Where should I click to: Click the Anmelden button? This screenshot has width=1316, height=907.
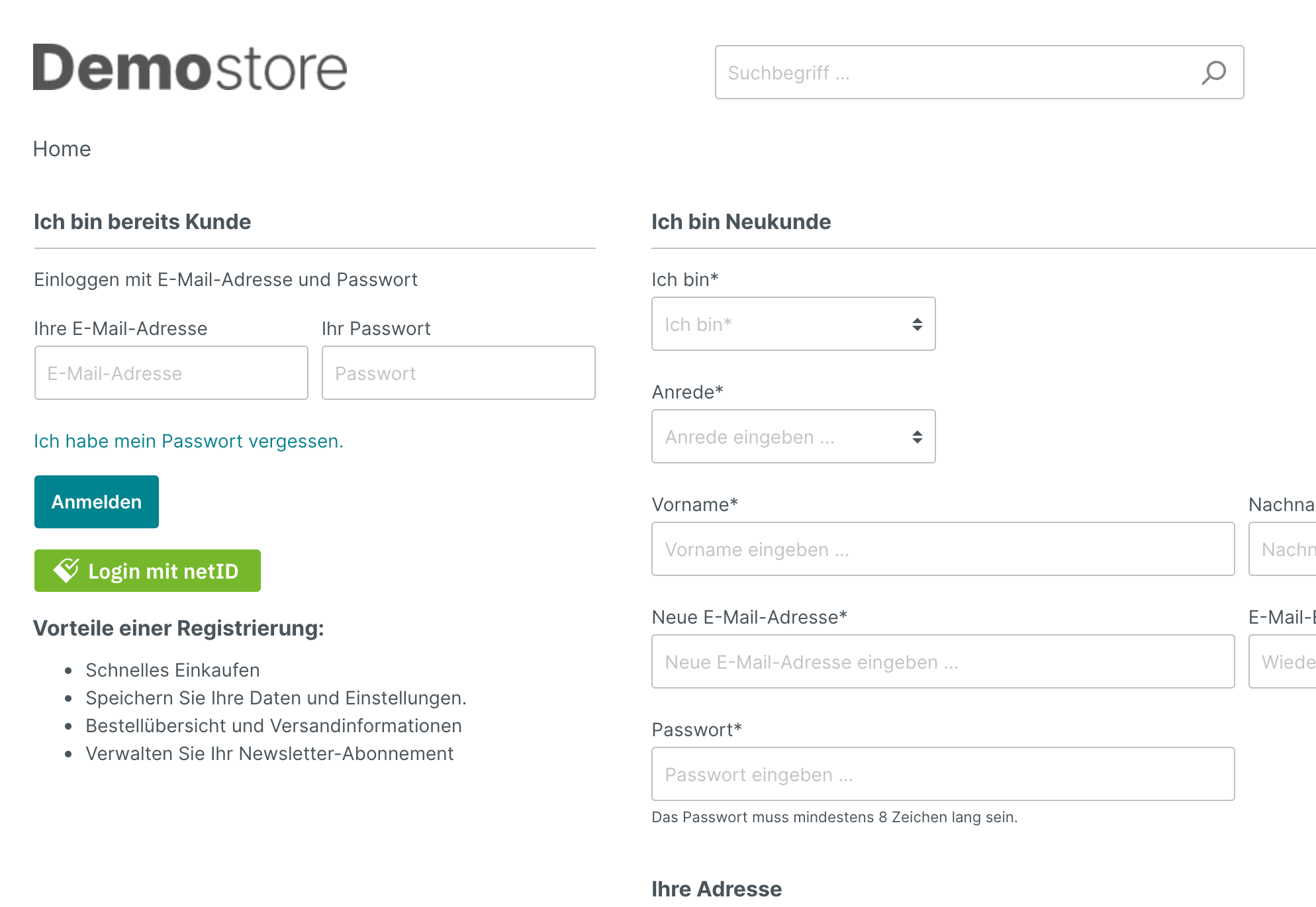click(97, 502)
